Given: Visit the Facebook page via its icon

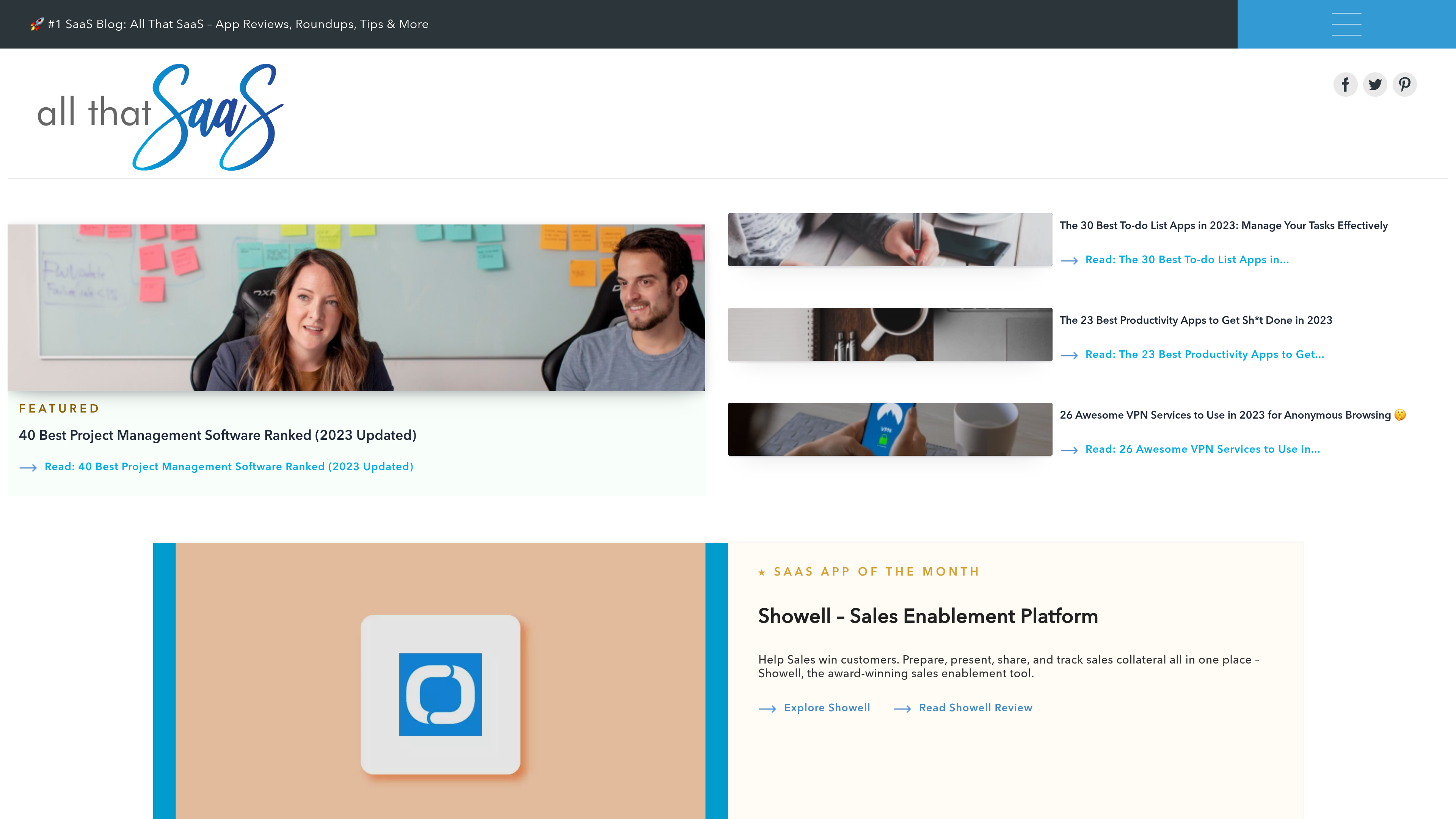Looking at the screenshot, I should (x=1345, y=85).
